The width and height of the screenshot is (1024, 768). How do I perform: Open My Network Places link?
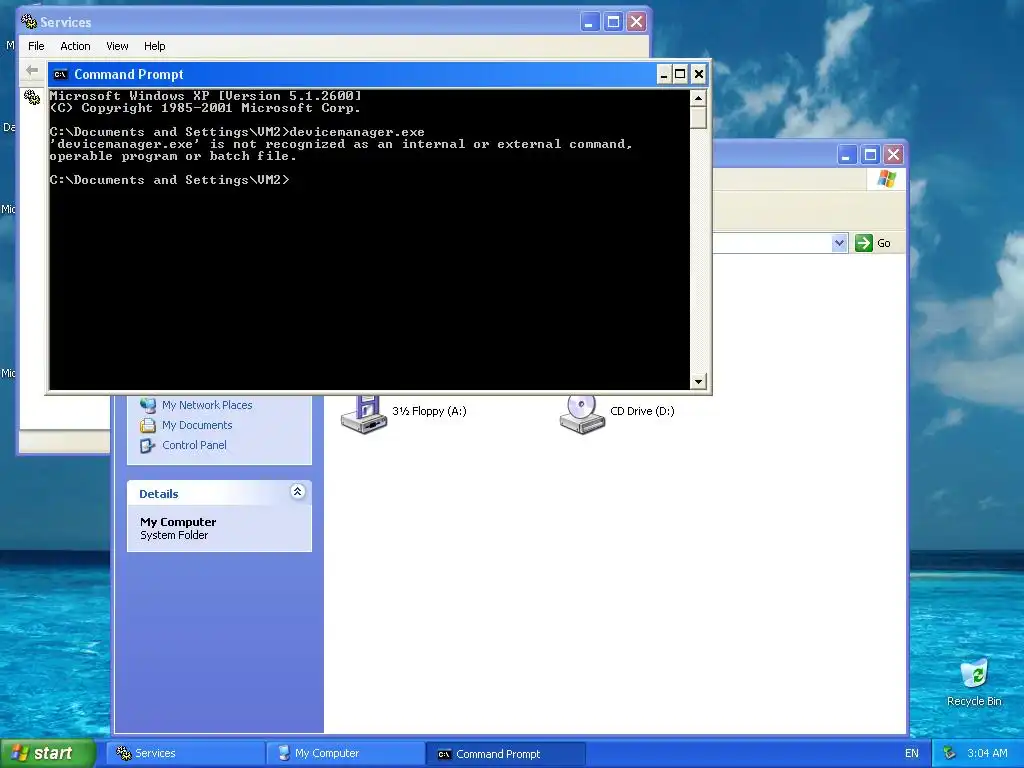(x=207, y=405)
